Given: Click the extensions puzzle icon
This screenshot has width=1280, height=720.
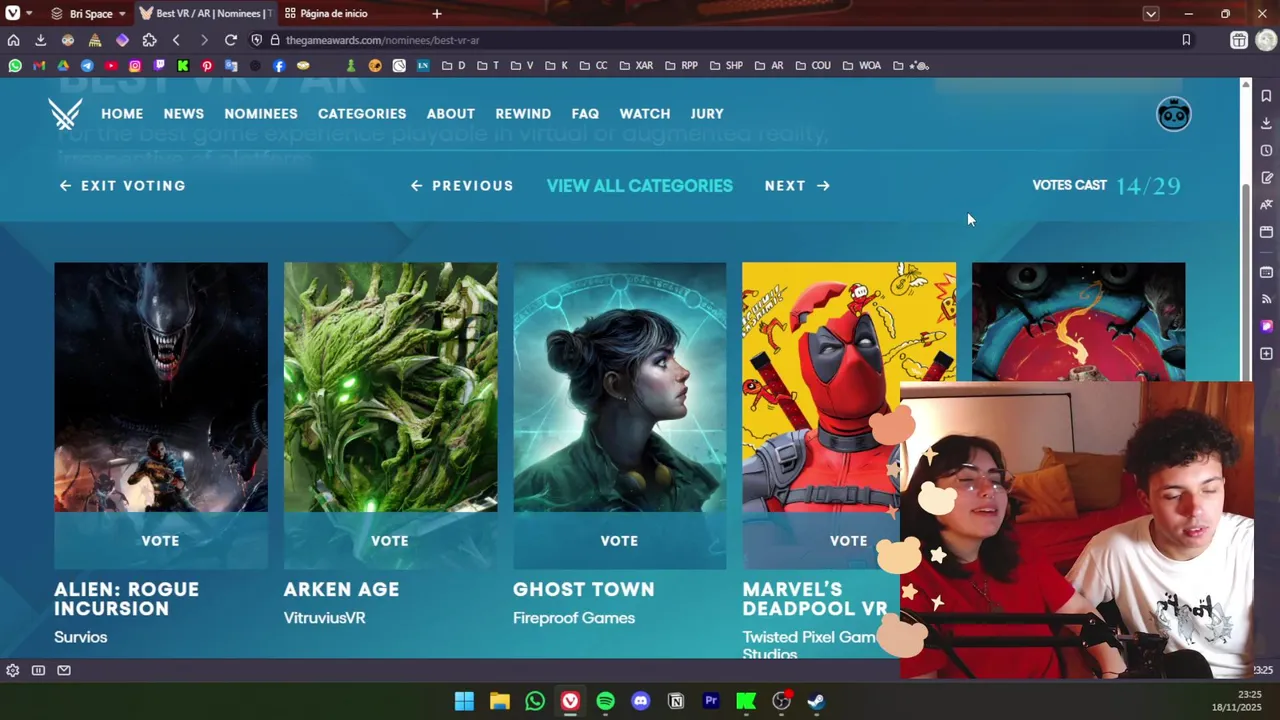Looking at the screenshot, I should (x=149, y=40).
